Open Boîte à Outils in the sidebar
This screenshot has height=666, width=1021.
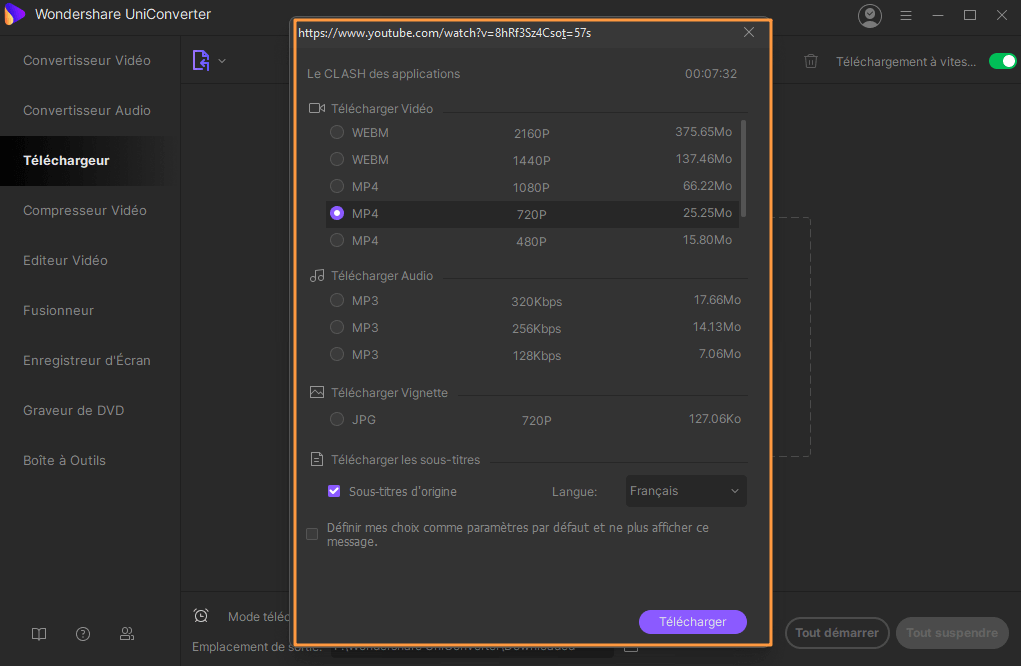tap(64, 460)
